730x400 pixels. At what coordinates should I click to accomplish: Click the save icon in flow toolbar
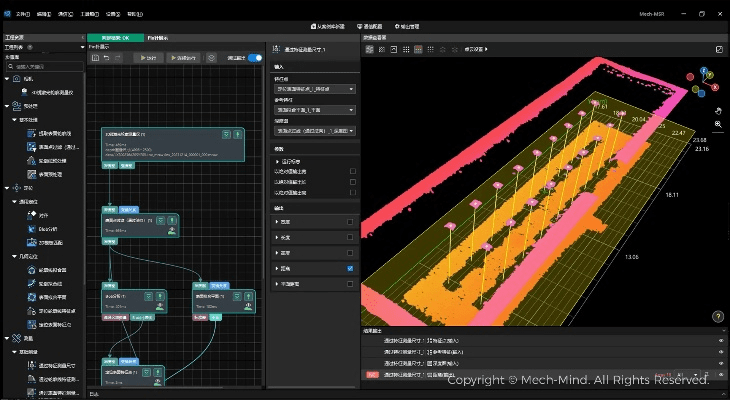pyautogui.click(x=94, y=58)
